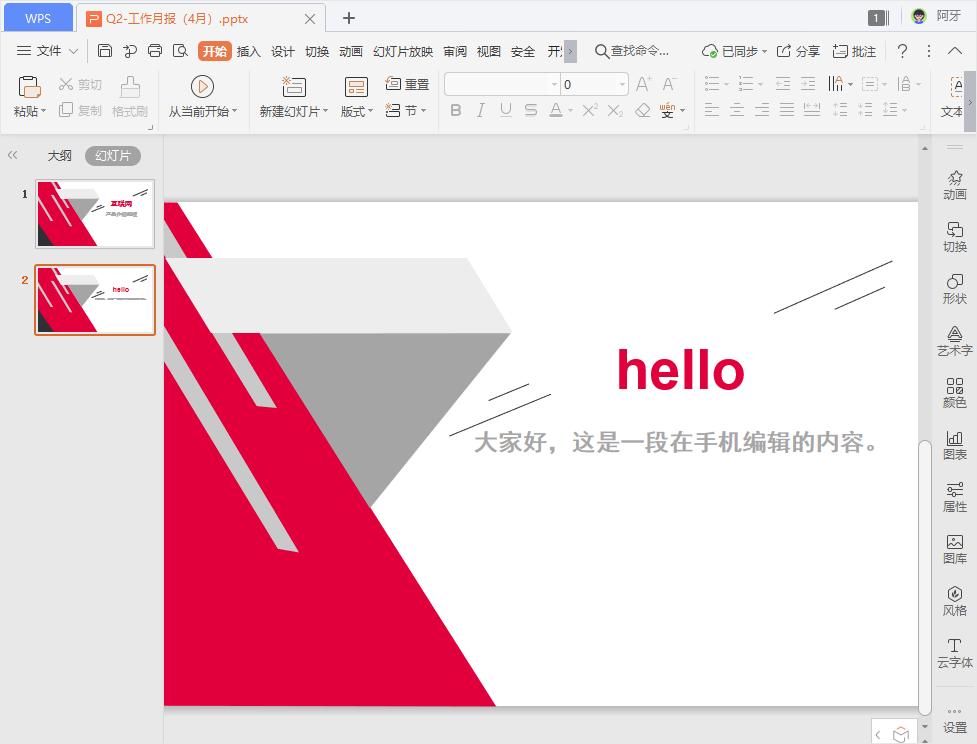Open the Transition (切换) sidebar panel

click(954, 237)
